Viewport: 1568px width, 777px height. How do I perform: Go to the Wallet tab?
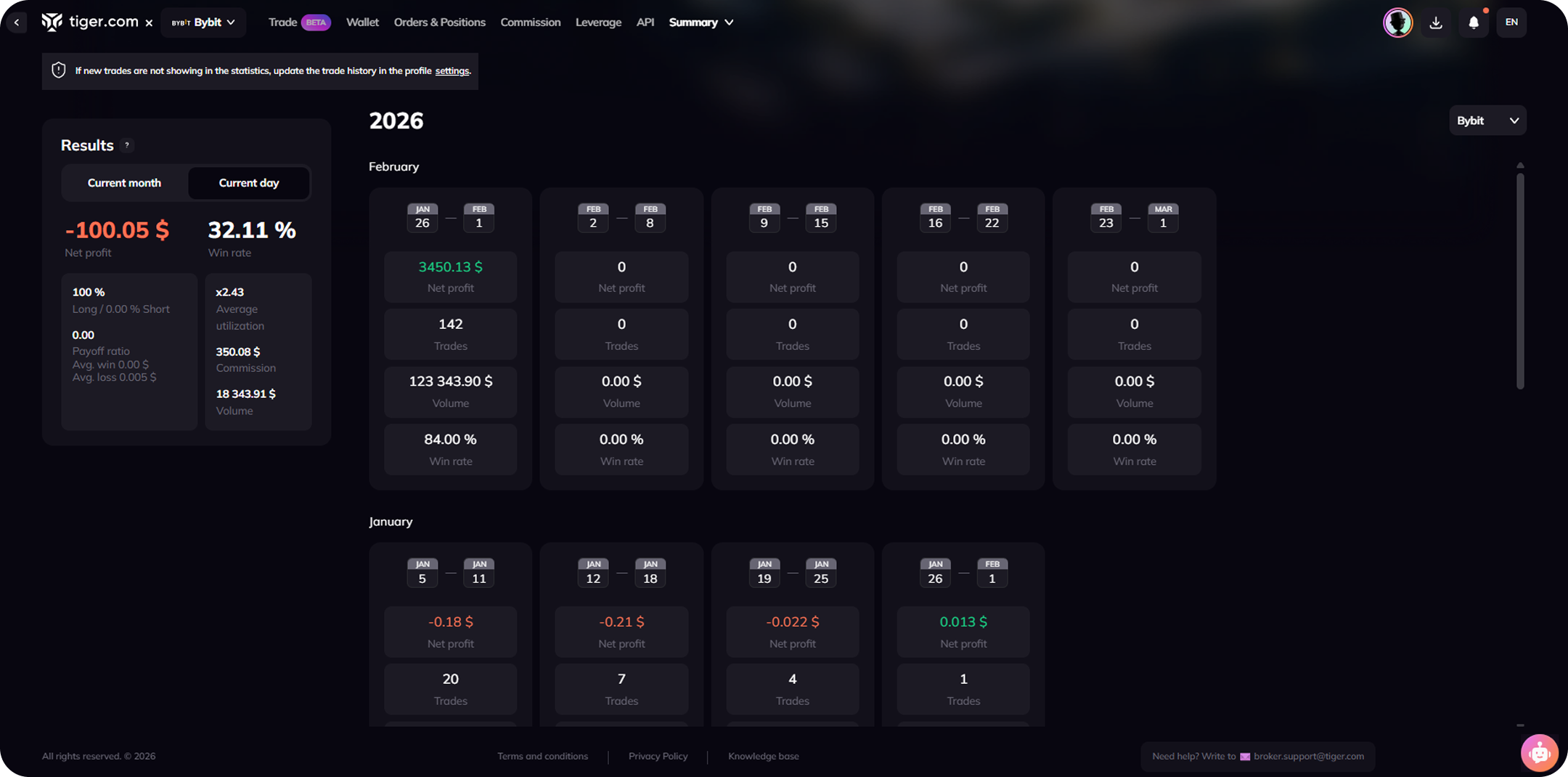362,23
